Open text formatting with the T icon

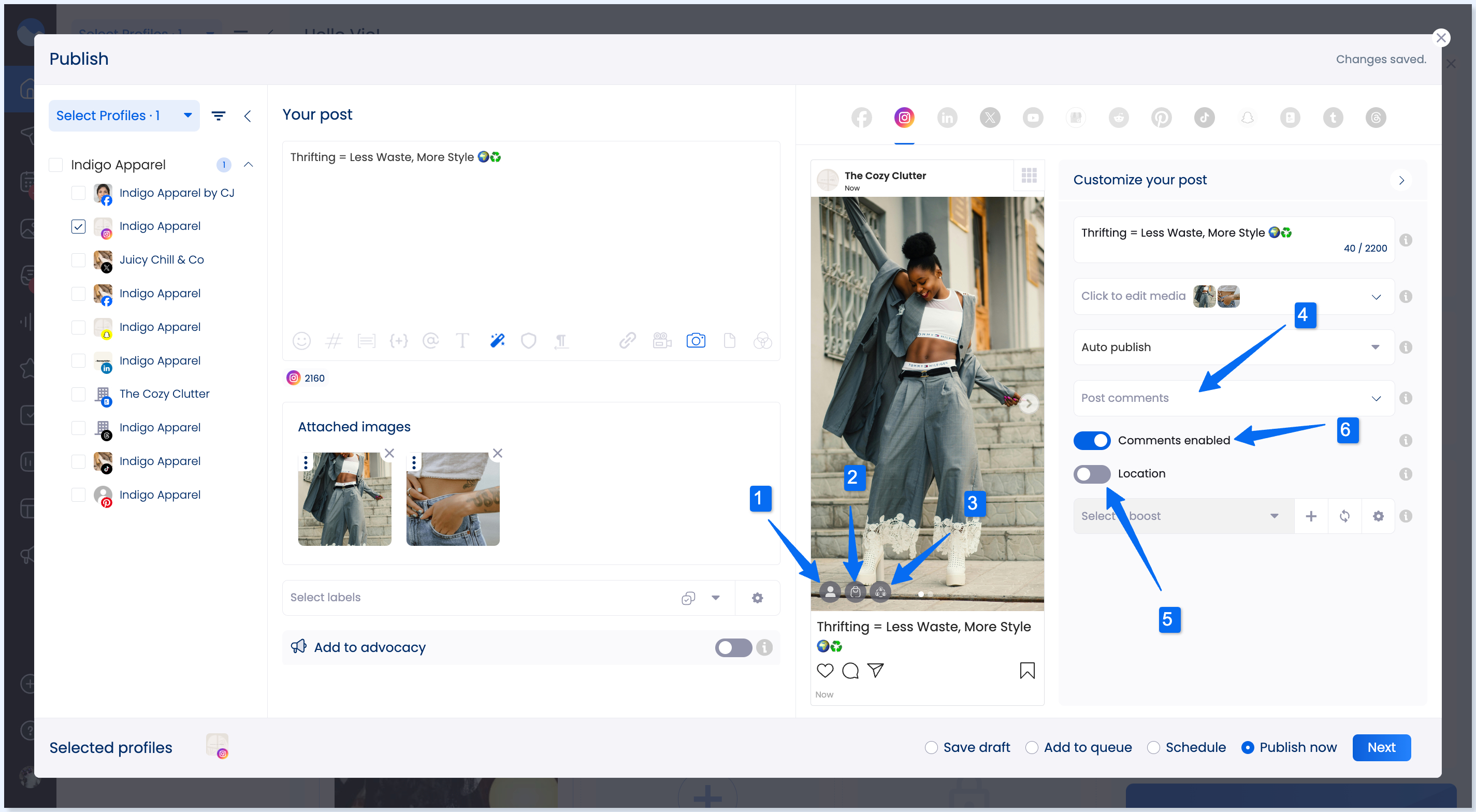[x=462, y=341]
